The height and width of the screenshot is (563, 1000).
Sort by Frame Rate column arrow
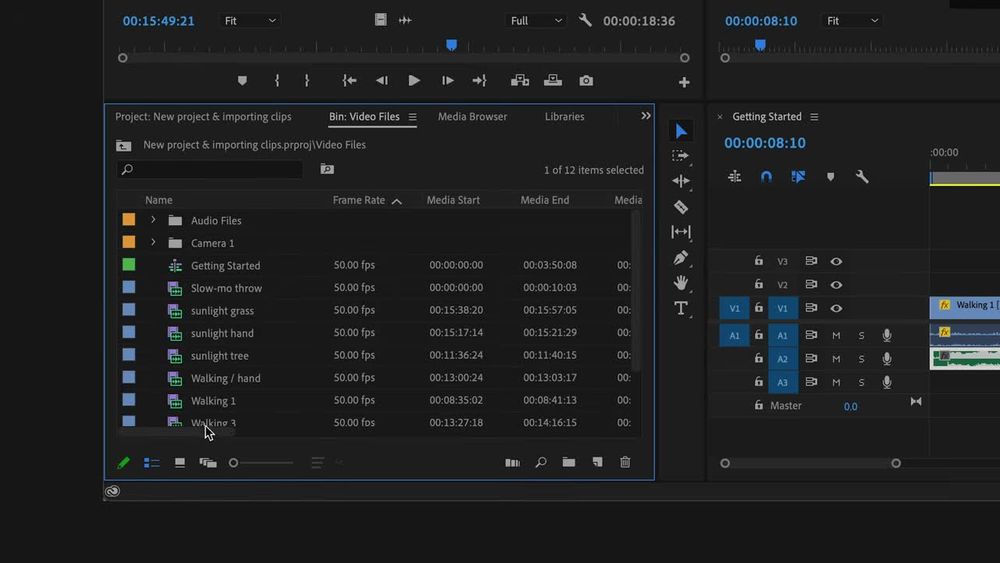click(397, 201)
